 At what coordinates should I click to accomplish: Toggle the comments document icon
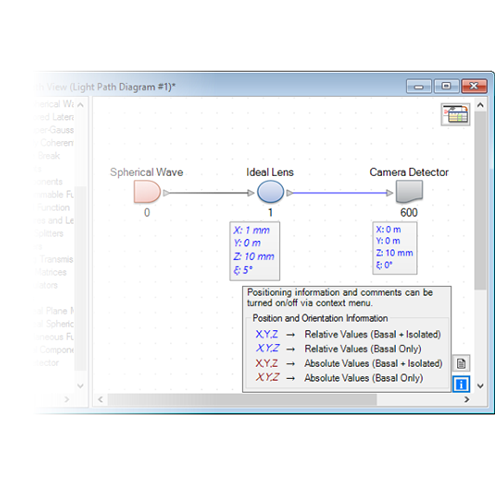point(461,363)
